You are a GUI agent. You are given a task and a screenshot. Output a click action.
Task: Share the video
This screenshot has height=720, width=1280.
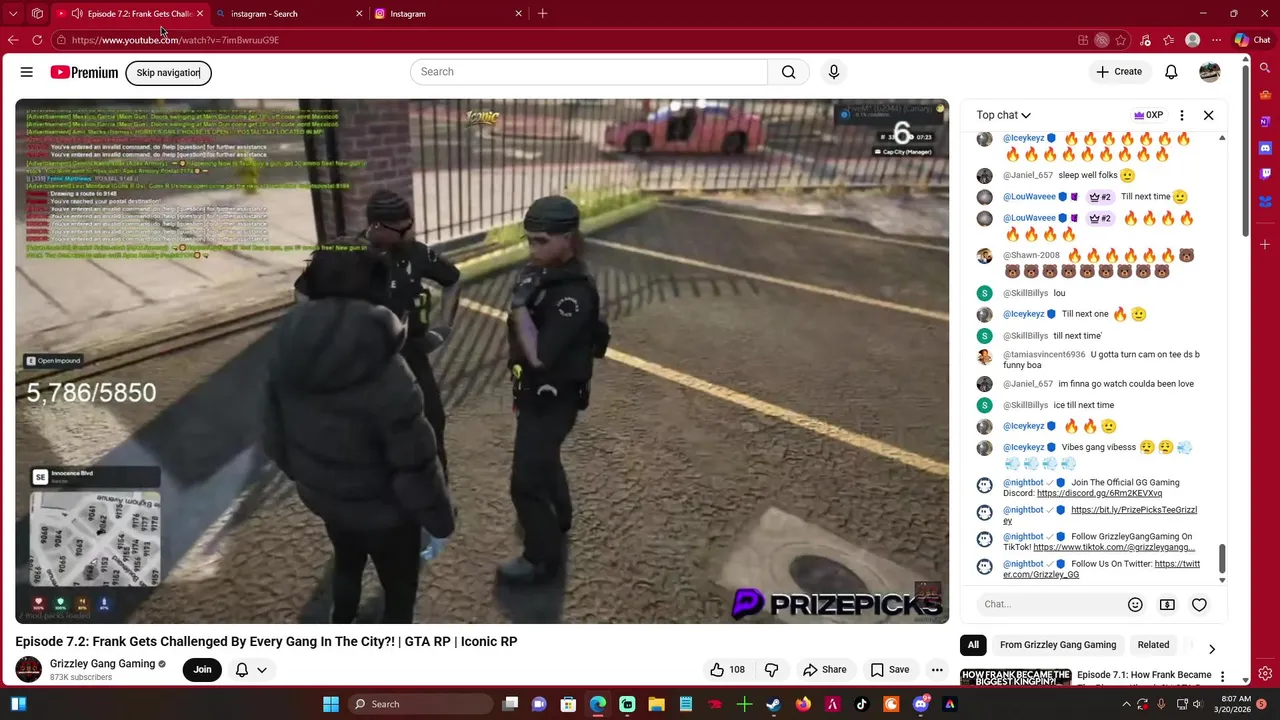tap(825, 670)
